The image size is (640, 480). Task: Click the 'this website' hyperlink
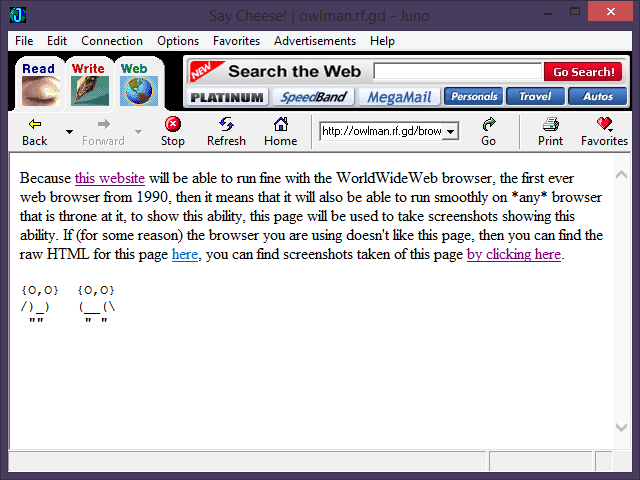coord(109,178)
